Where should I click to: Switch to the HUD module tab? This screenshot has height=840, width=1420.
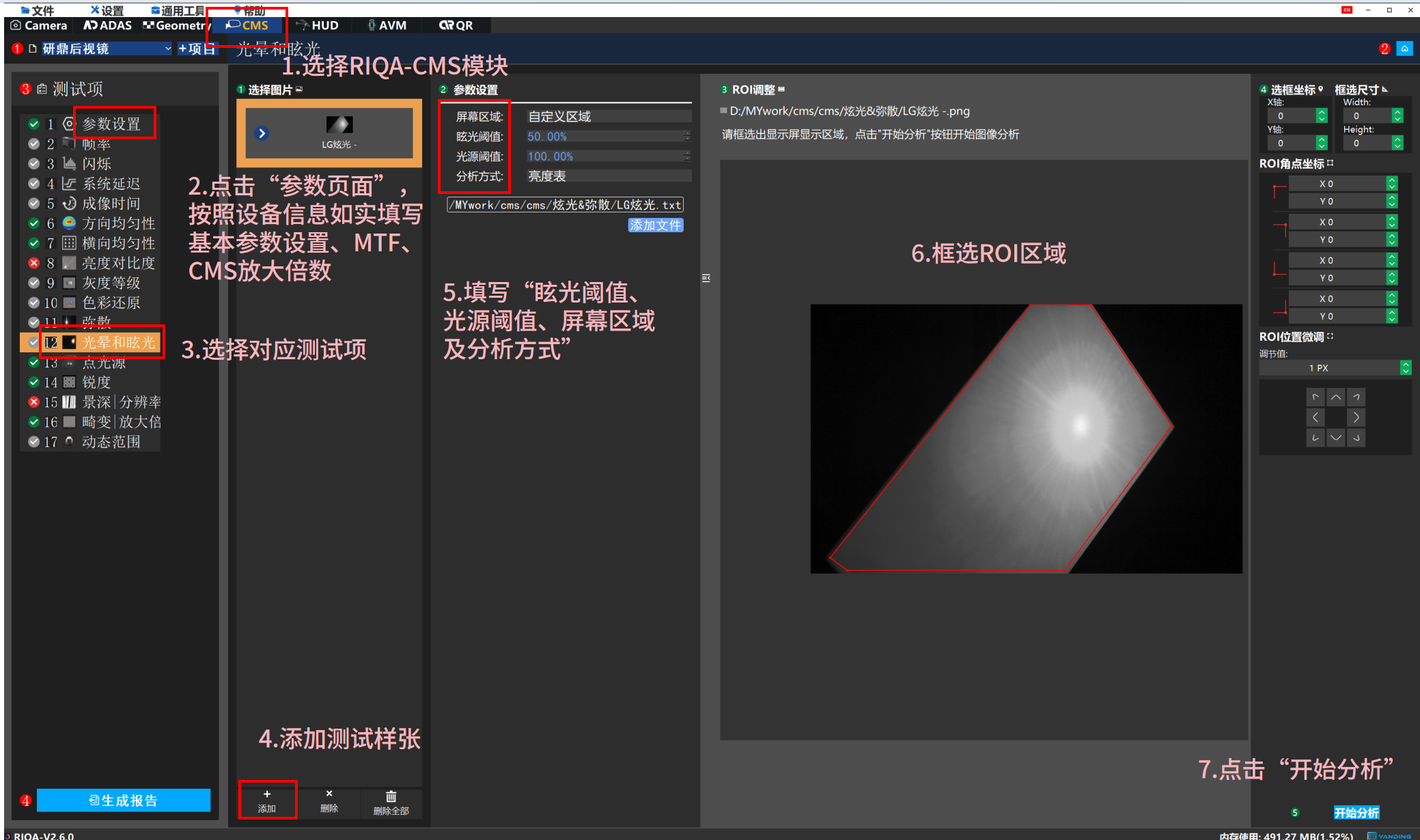tap(318, 25)
